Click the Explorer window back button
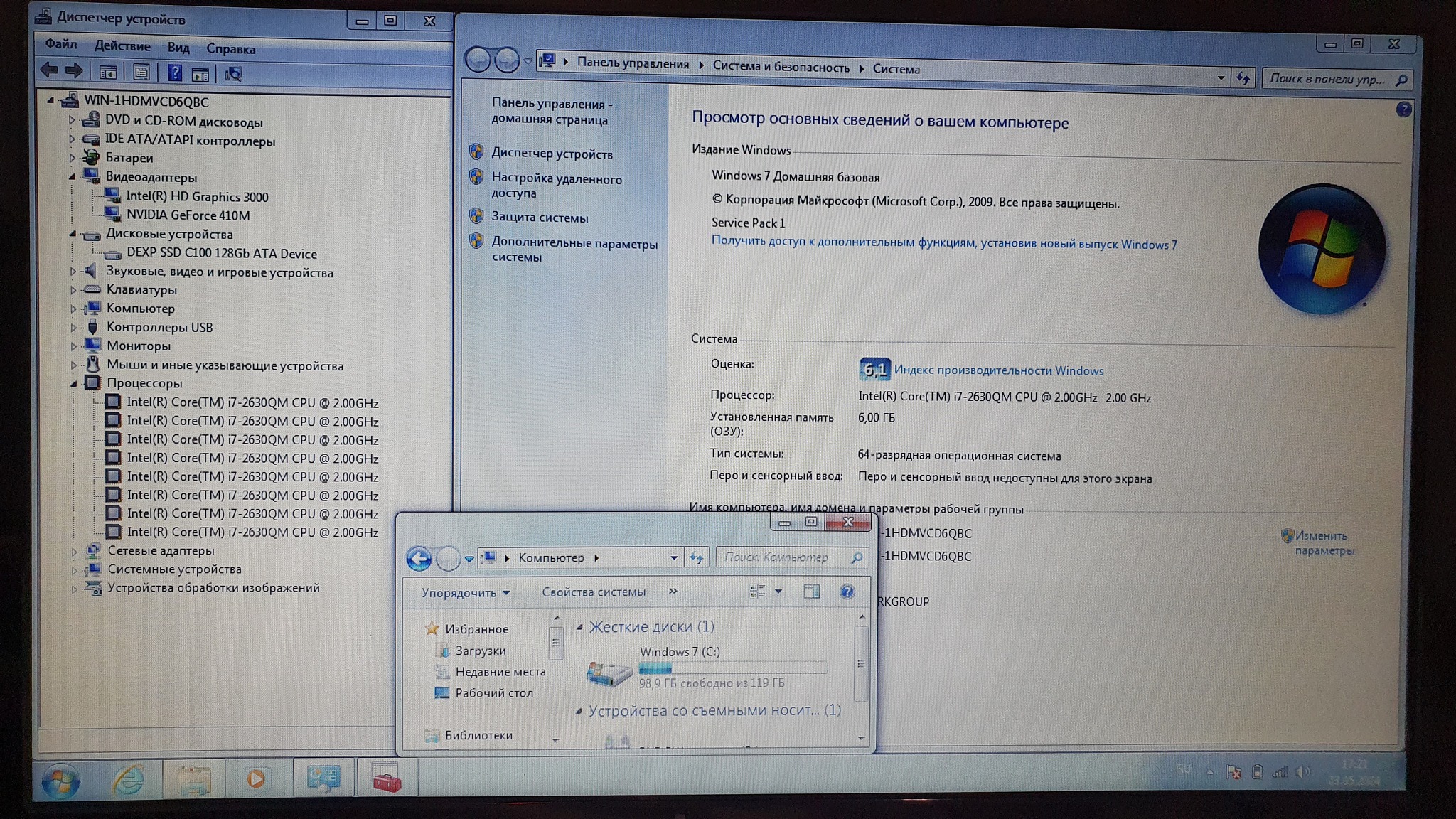The height and width of the screenshot is (819, 1456). [419, 559]
